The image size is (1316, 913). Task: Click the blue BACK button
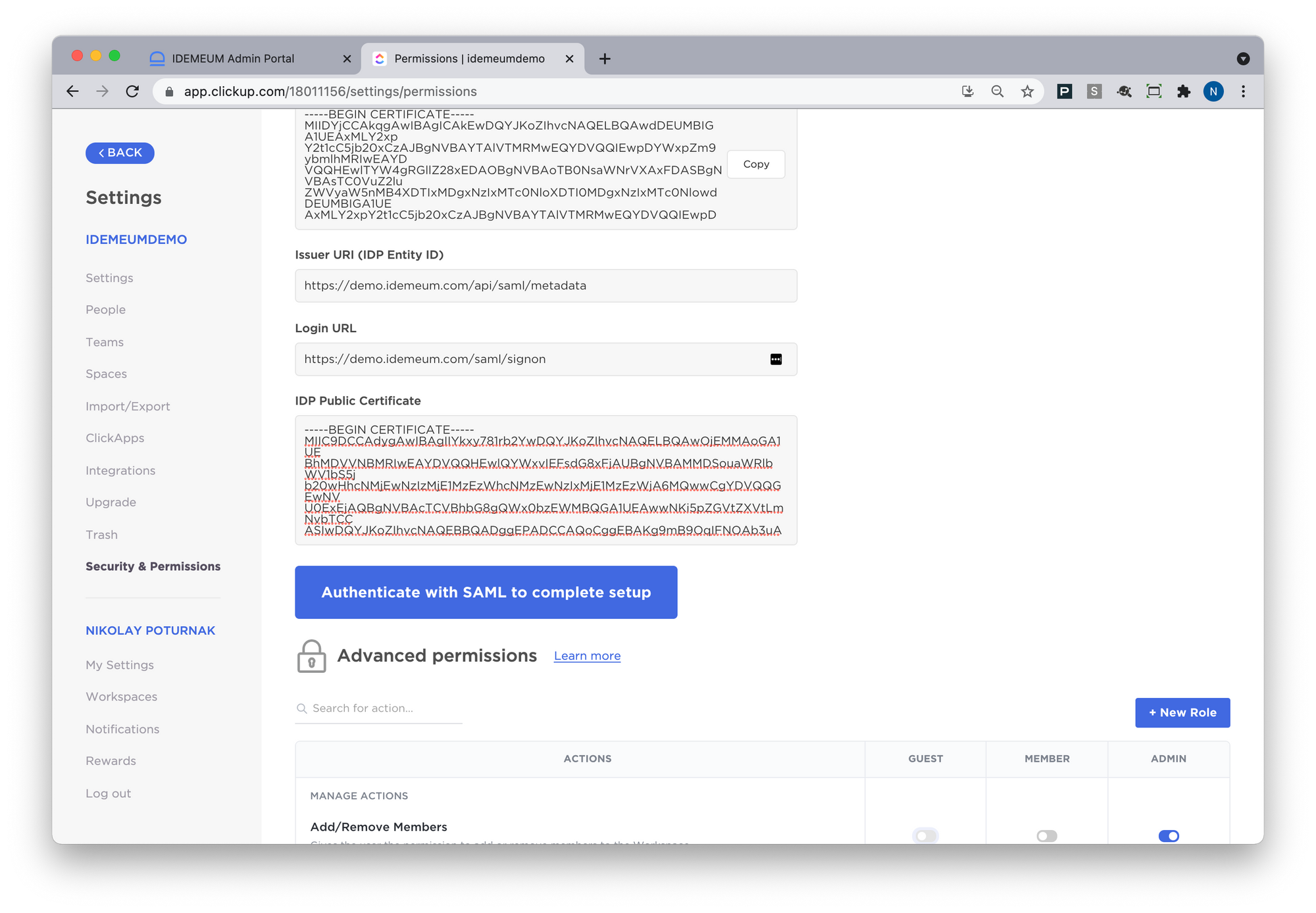120,153
